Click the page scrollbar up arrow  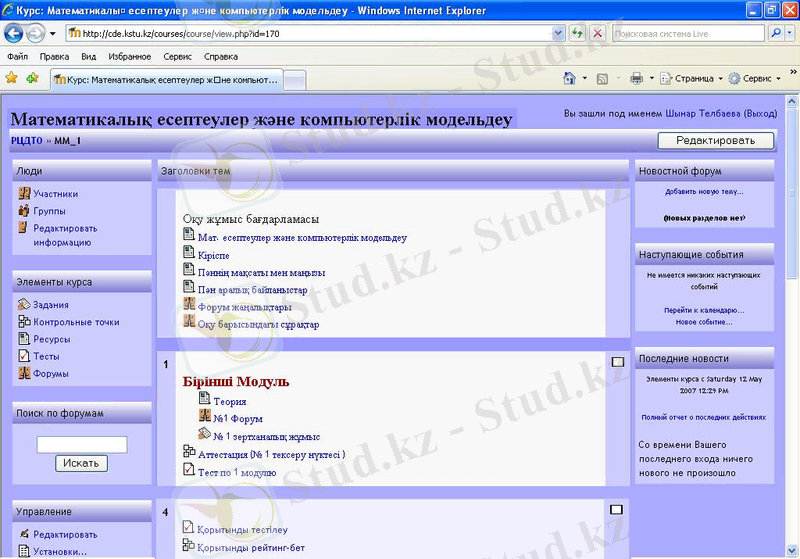[792, 101]
